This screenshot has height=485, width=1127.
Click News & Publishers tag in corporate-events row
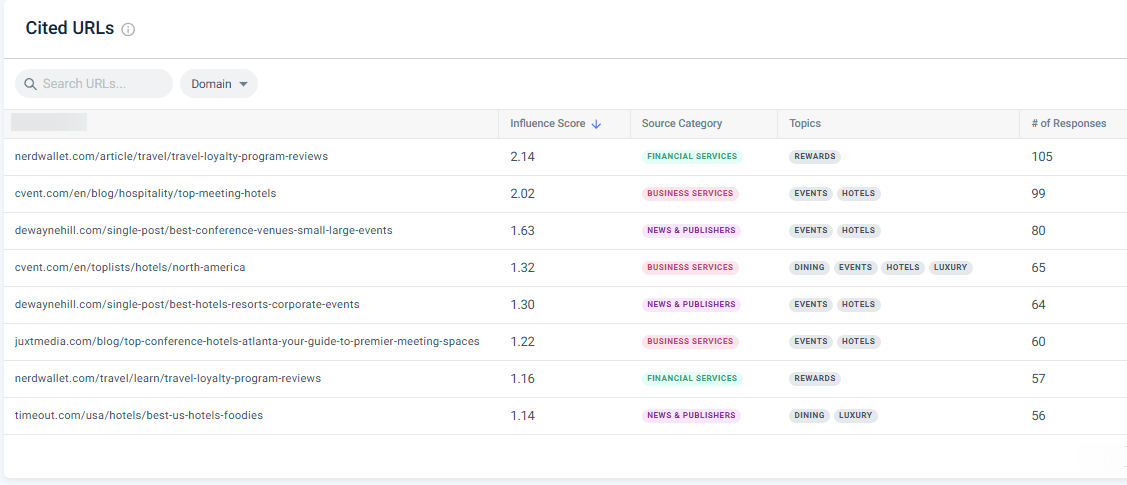[x=691, y=305]
